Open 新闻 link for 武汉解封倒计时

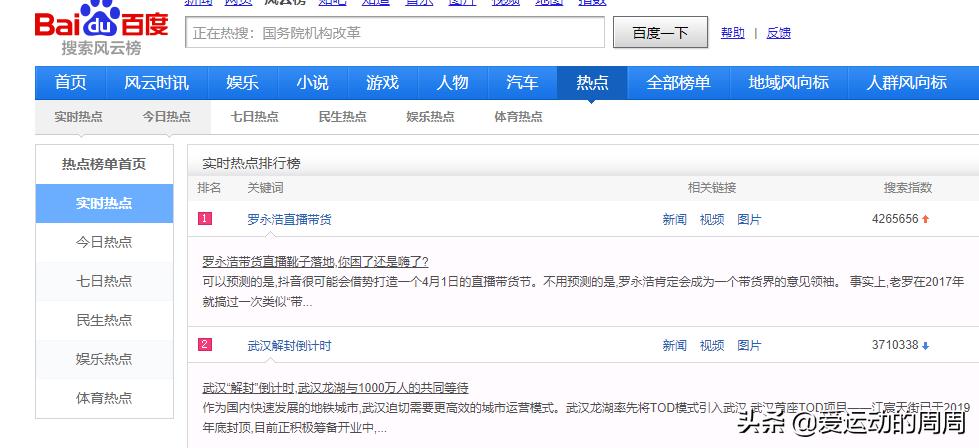(x=674, y=346)
